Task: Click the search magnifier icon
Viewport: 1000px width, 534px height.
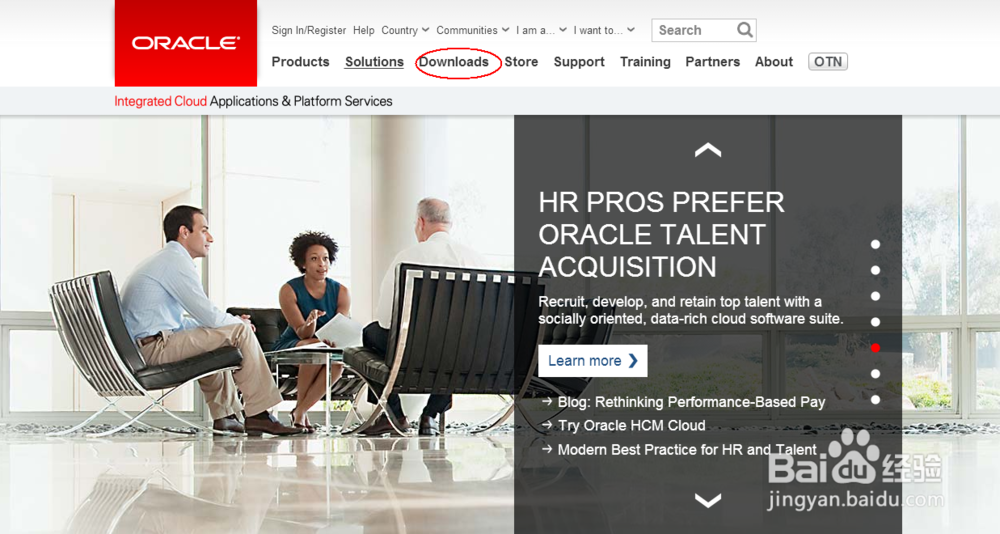Action: click(x=744, y=30)
